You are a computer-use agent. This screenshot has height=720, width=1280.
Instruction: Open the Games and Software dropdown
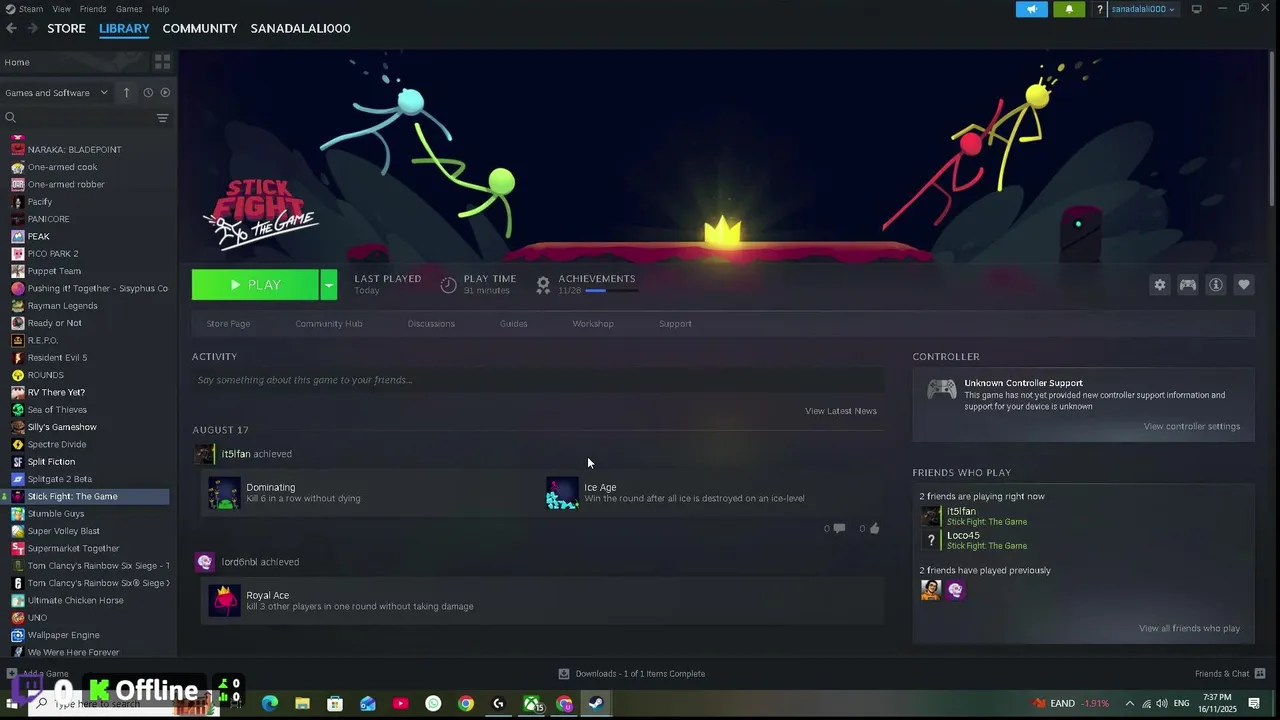pyautogui.click(x=56, y=93)
